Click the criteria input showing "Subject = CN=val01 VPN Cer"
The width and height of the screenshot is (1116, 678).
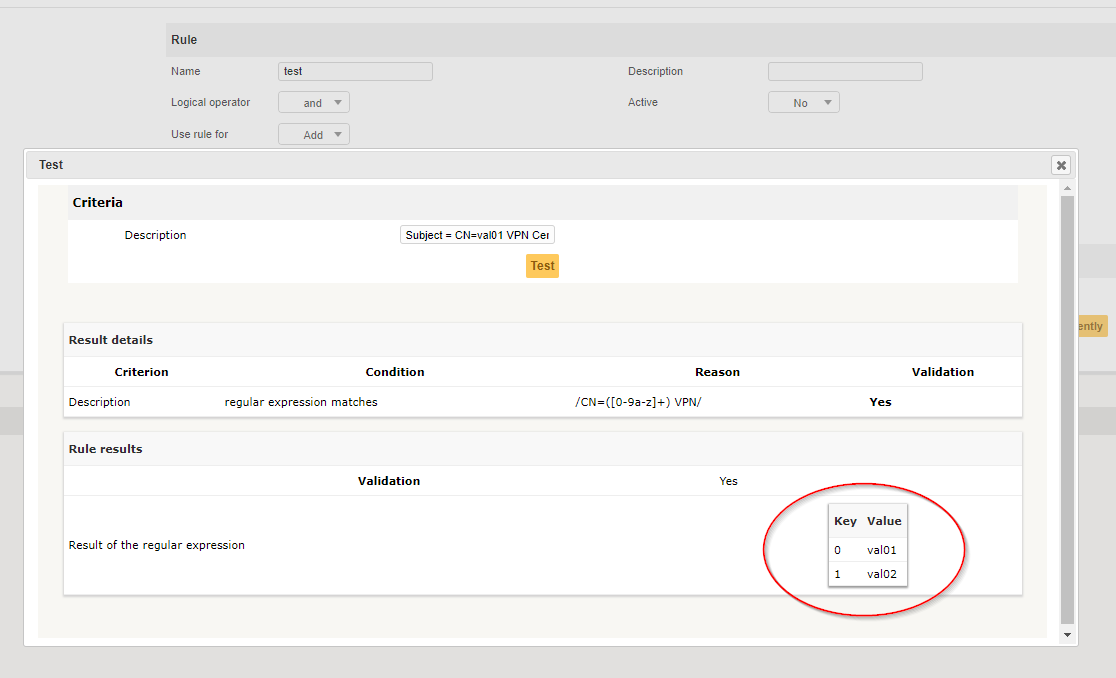click(477, 234)
